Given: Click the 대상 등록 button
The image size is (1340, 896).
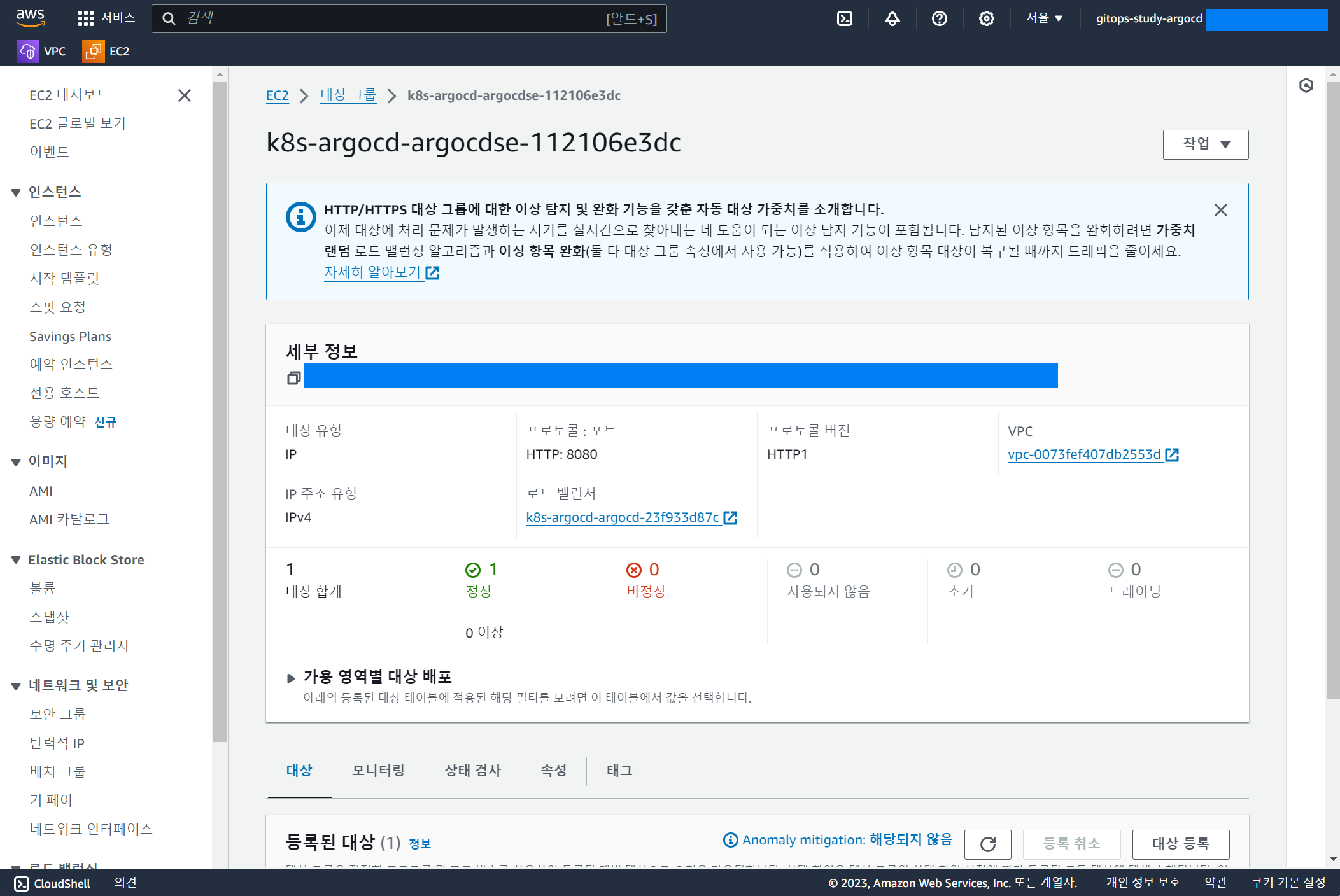Looking at the screenshot, I should (x=1180, y=844).
